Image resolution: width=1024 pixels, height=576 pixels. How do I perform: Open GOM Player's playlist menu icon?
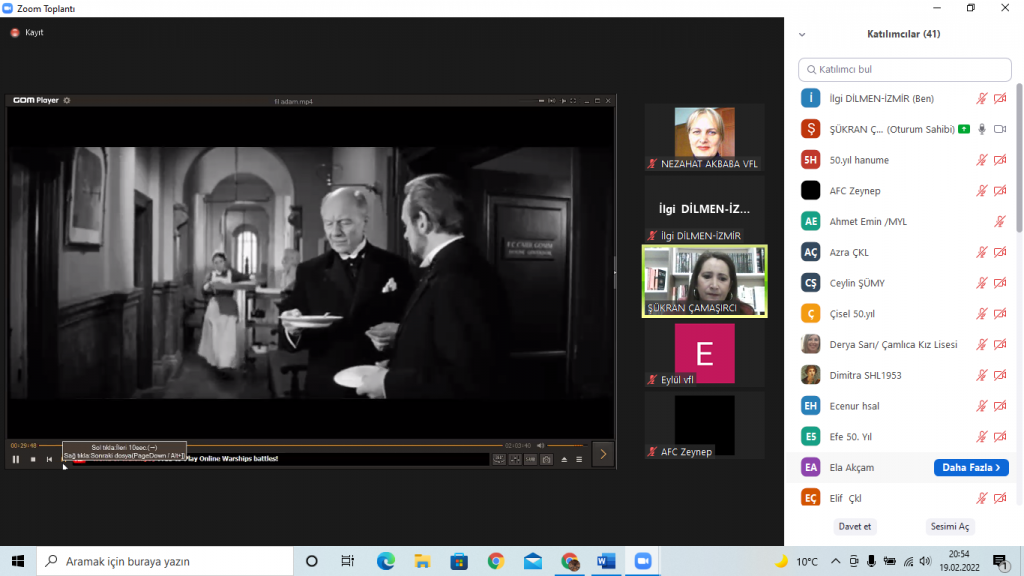579,459
